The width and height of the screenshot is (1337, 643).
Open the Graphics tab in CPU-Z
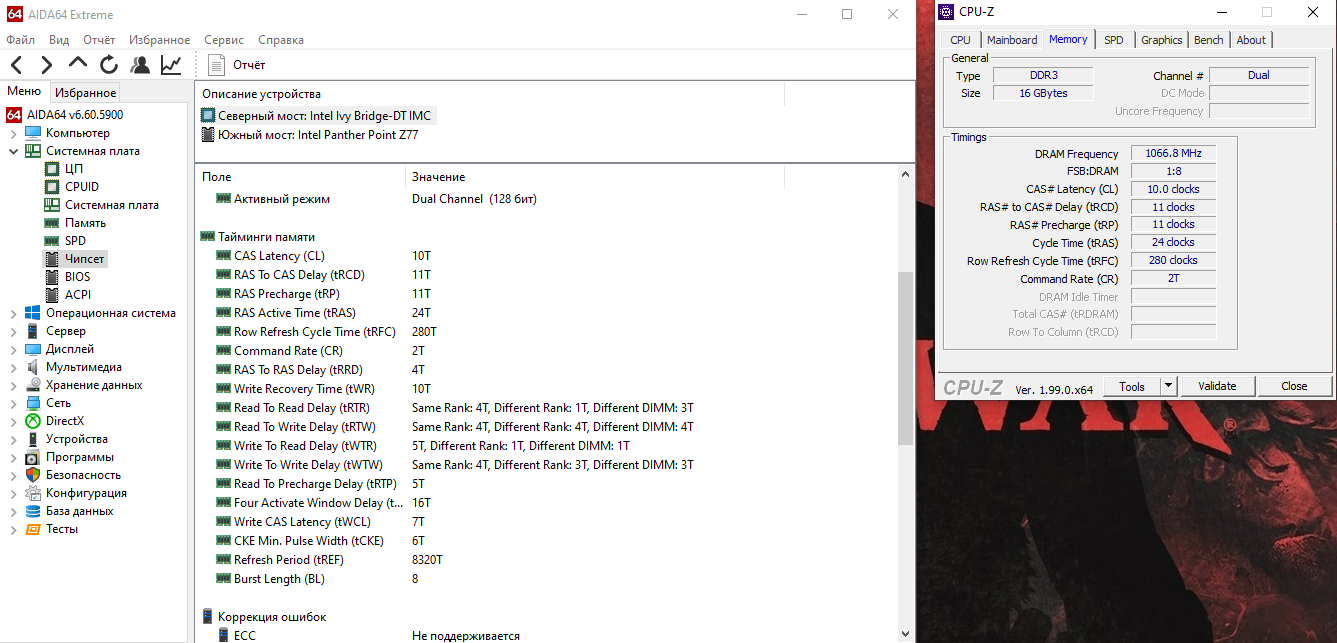pos(1162,40)
